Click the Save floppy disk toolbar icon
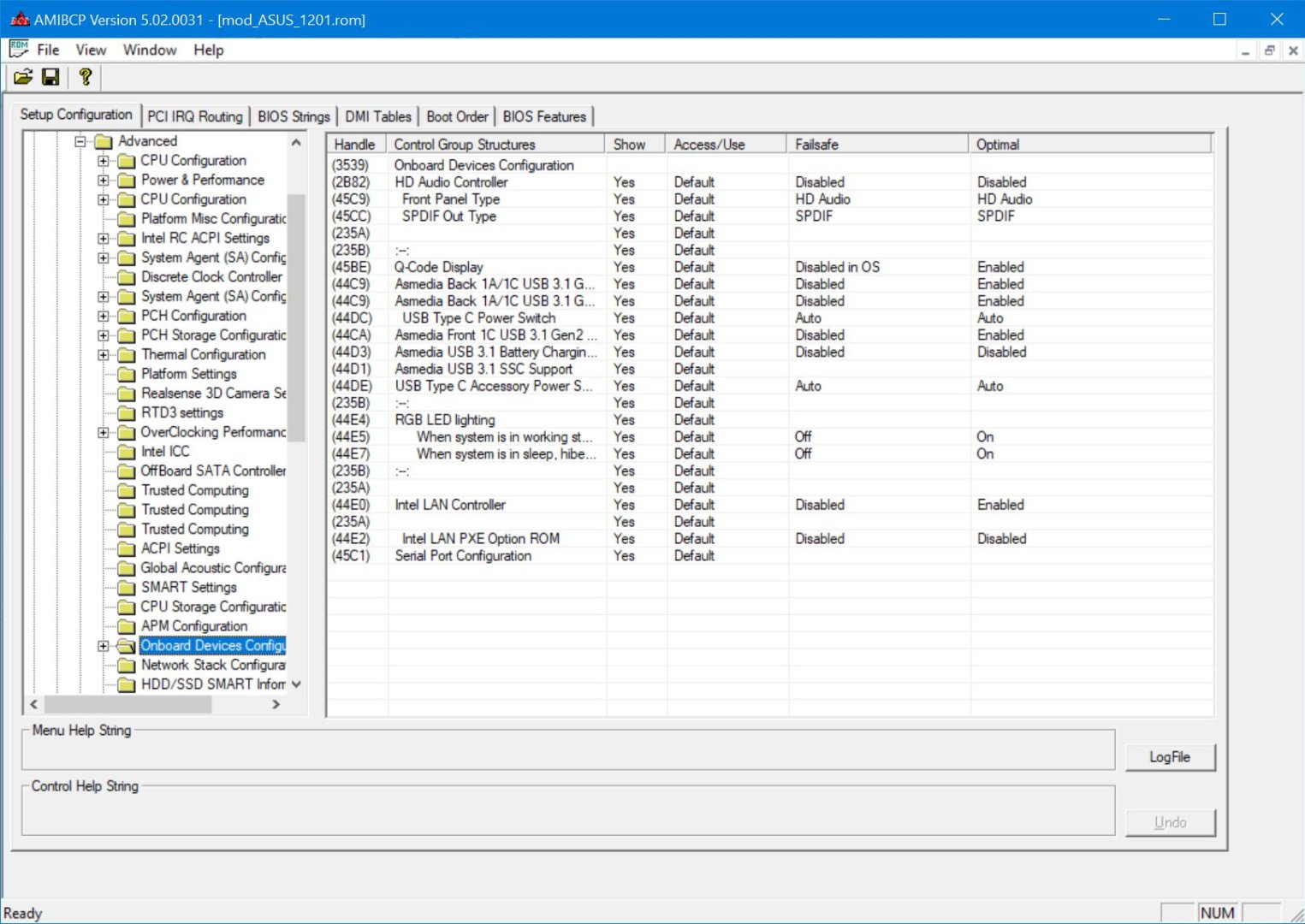The height and width of the screenshot is (924, 1305). [x=50, y=77]
